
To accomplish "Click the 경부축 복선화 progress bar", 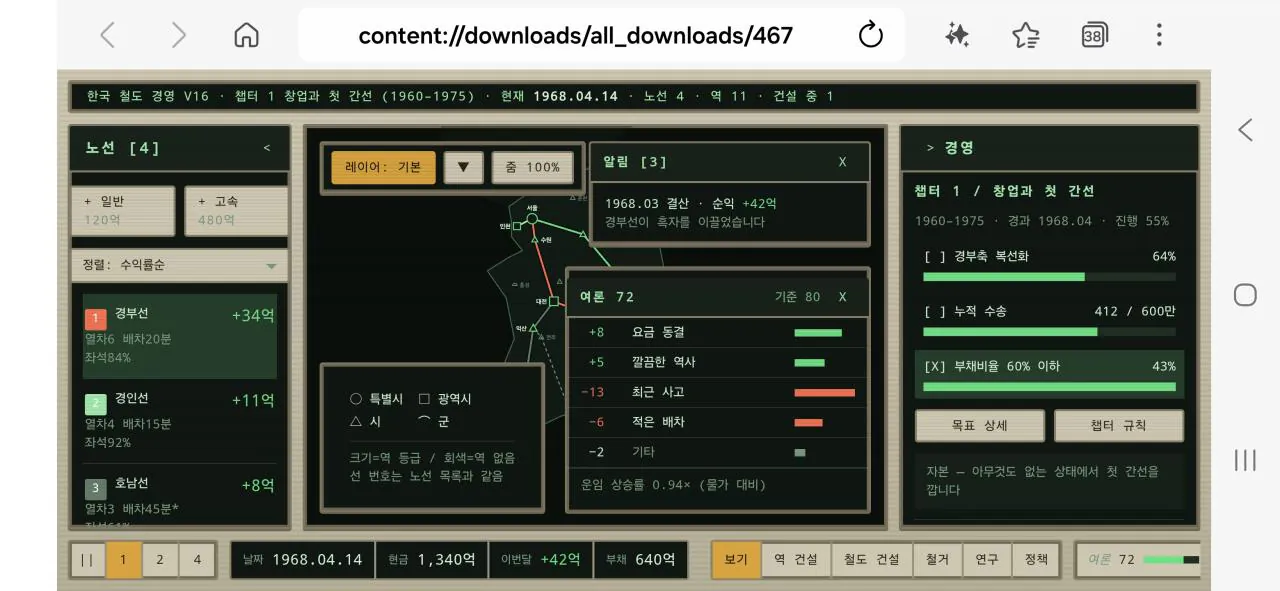I will [x=1049, y=277].
